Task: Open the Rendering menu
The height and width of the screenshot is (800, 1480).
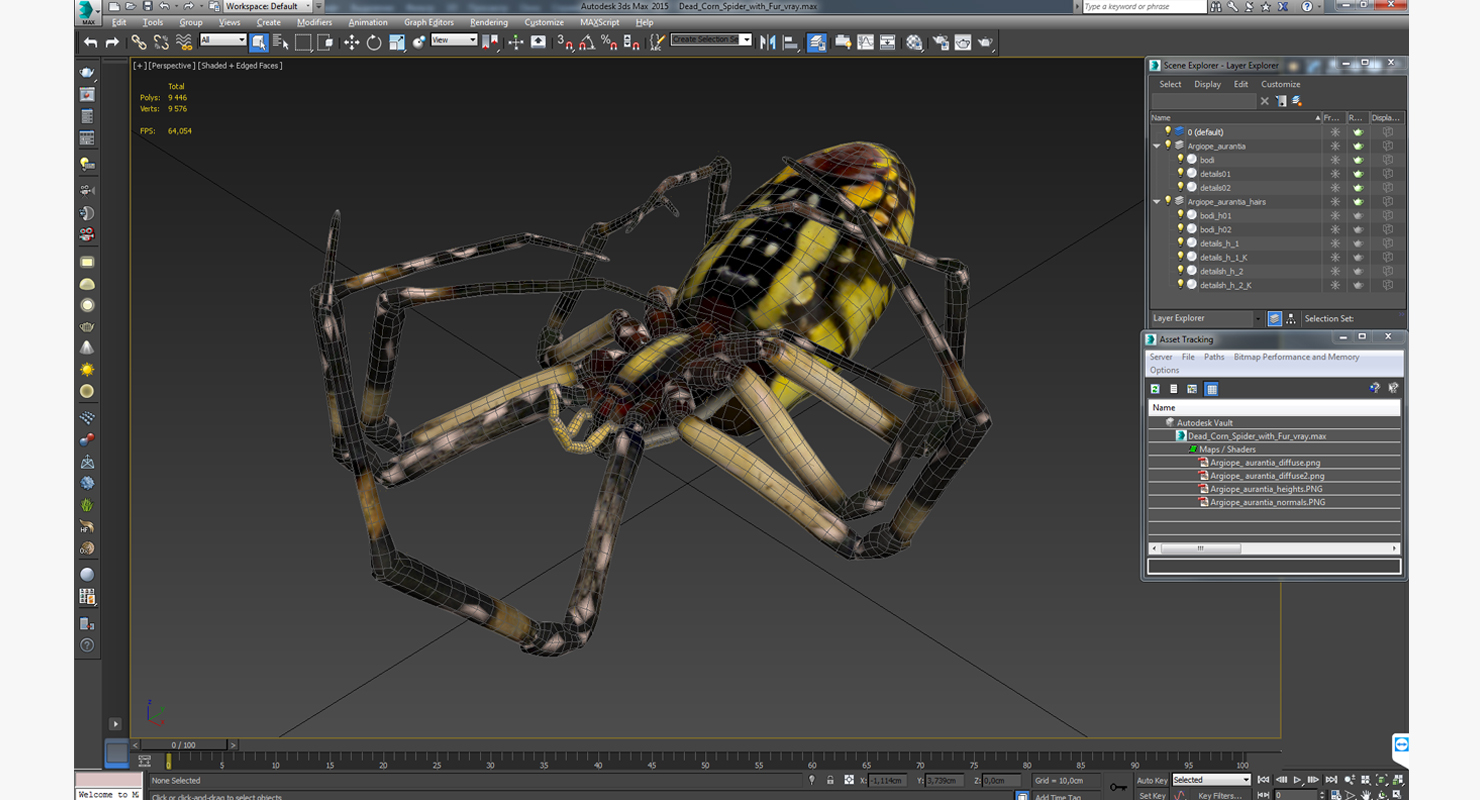Action: [x=489, y=22]
